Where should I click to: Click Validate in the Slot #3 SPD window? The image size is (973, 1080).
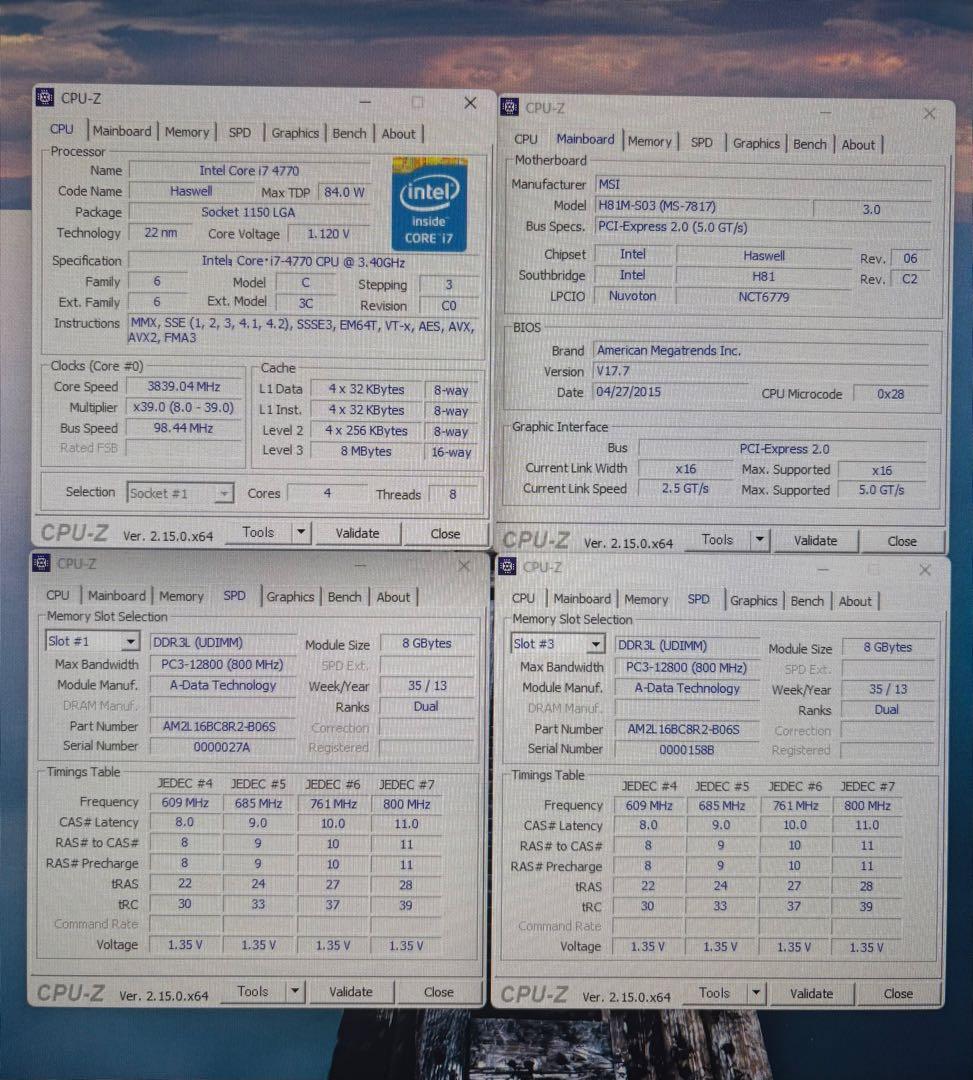point(811,993)
